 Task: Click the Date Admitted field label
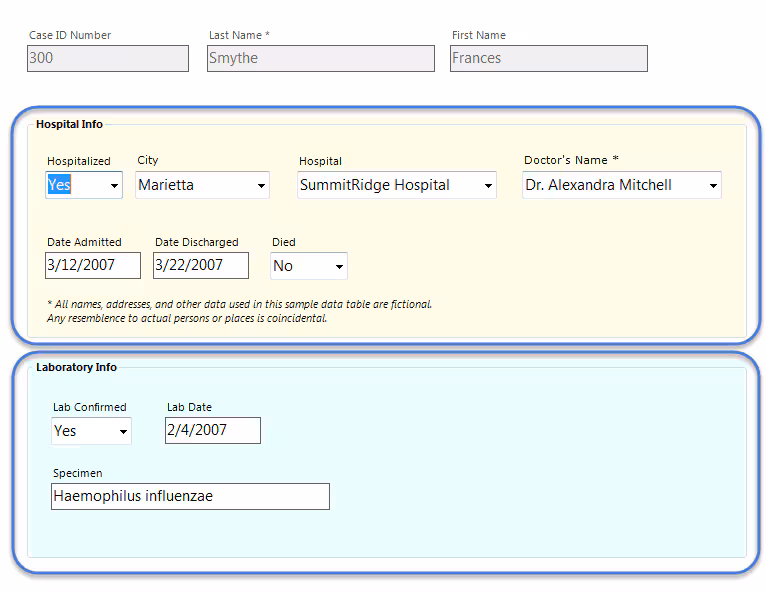84,242
